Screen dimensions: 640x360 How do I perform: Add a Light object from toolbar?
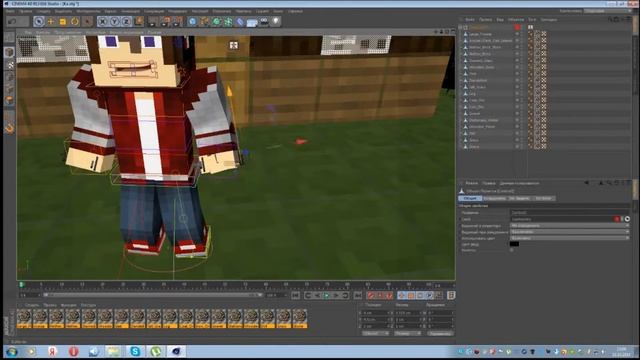(x=276, y=21)
